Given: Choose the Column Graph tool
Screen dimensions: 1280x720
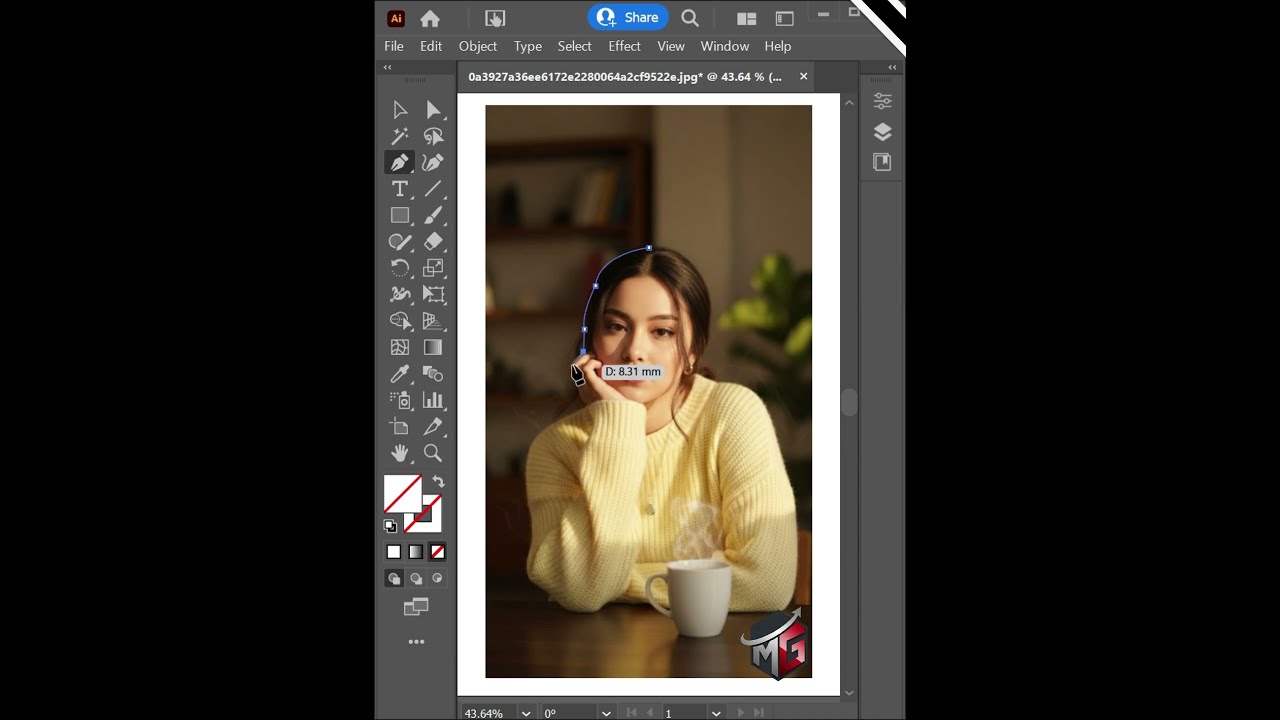Looking at the screenshot, I should (433, 400).
